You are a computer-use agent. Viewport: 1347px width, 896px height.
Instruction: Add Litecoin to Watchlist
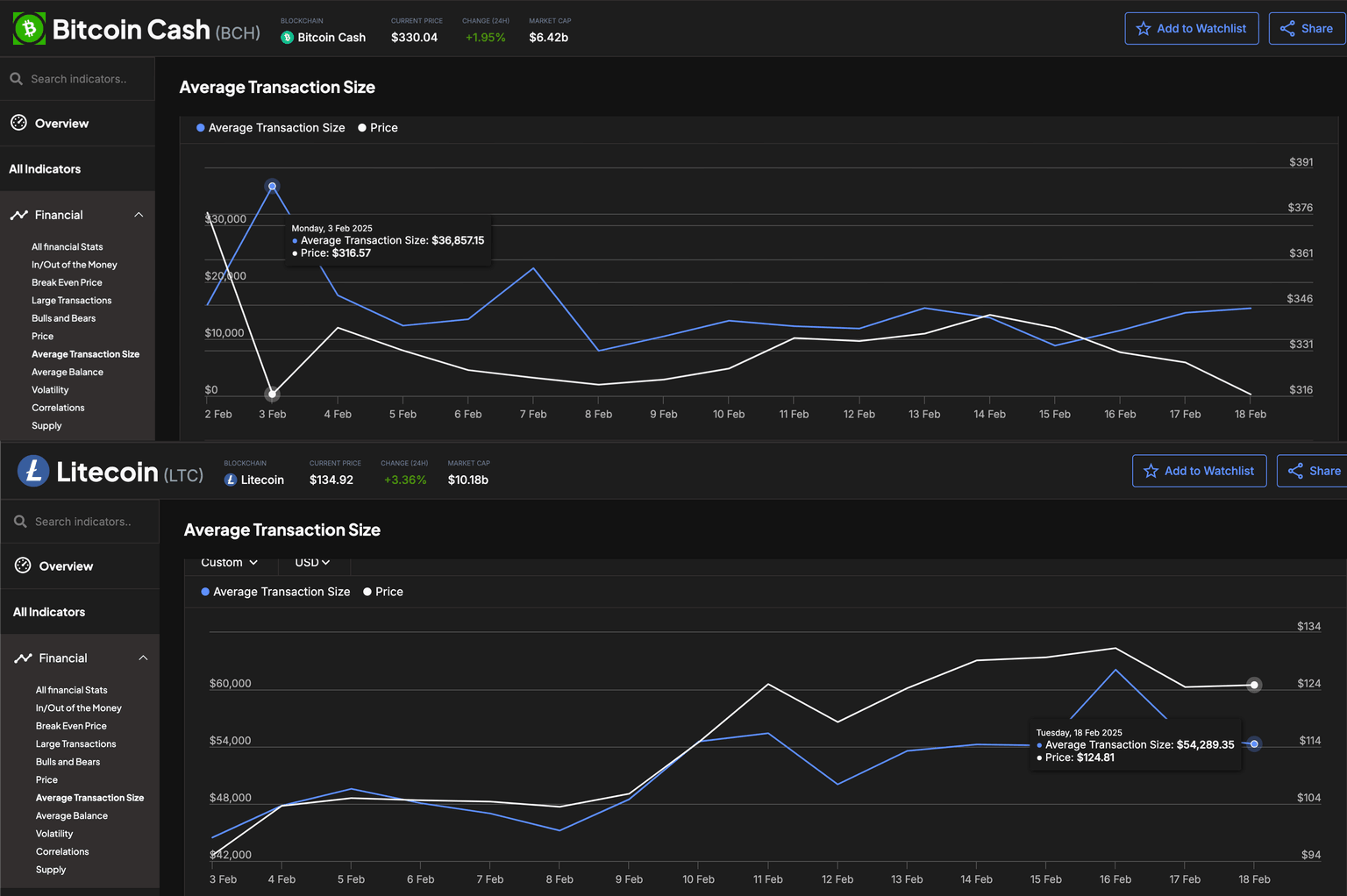(x=1199, y=471)
